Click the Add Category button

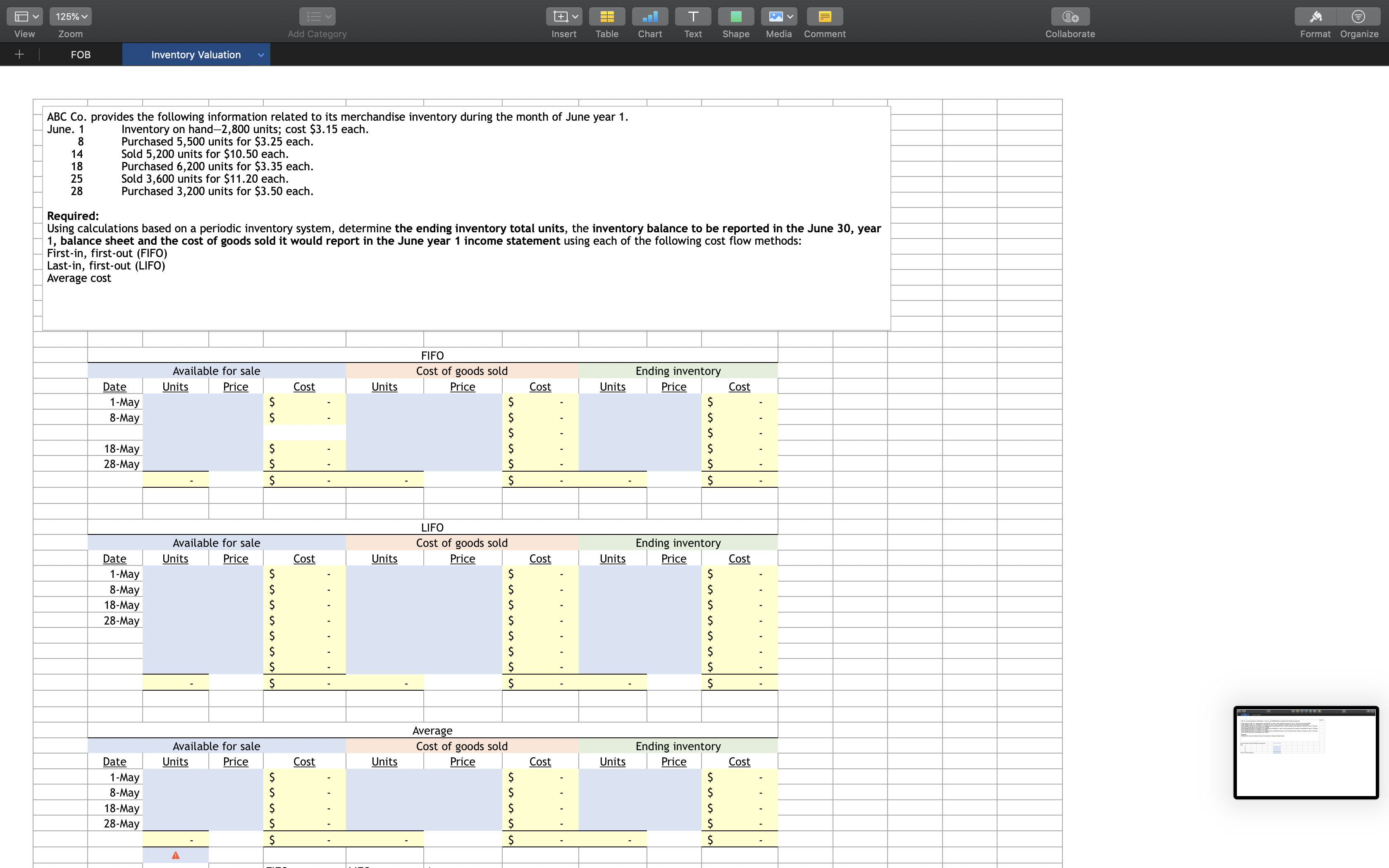click(x=316, y=17)
